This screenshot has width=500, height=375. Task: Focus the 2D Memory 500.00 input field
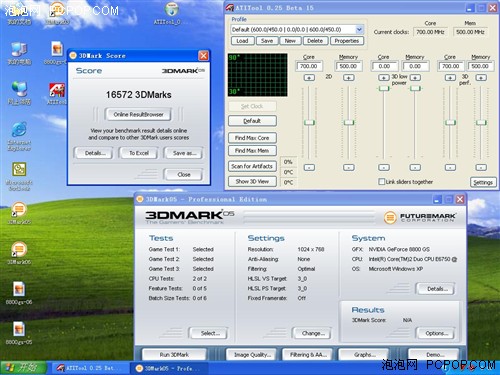coord(348,66)
